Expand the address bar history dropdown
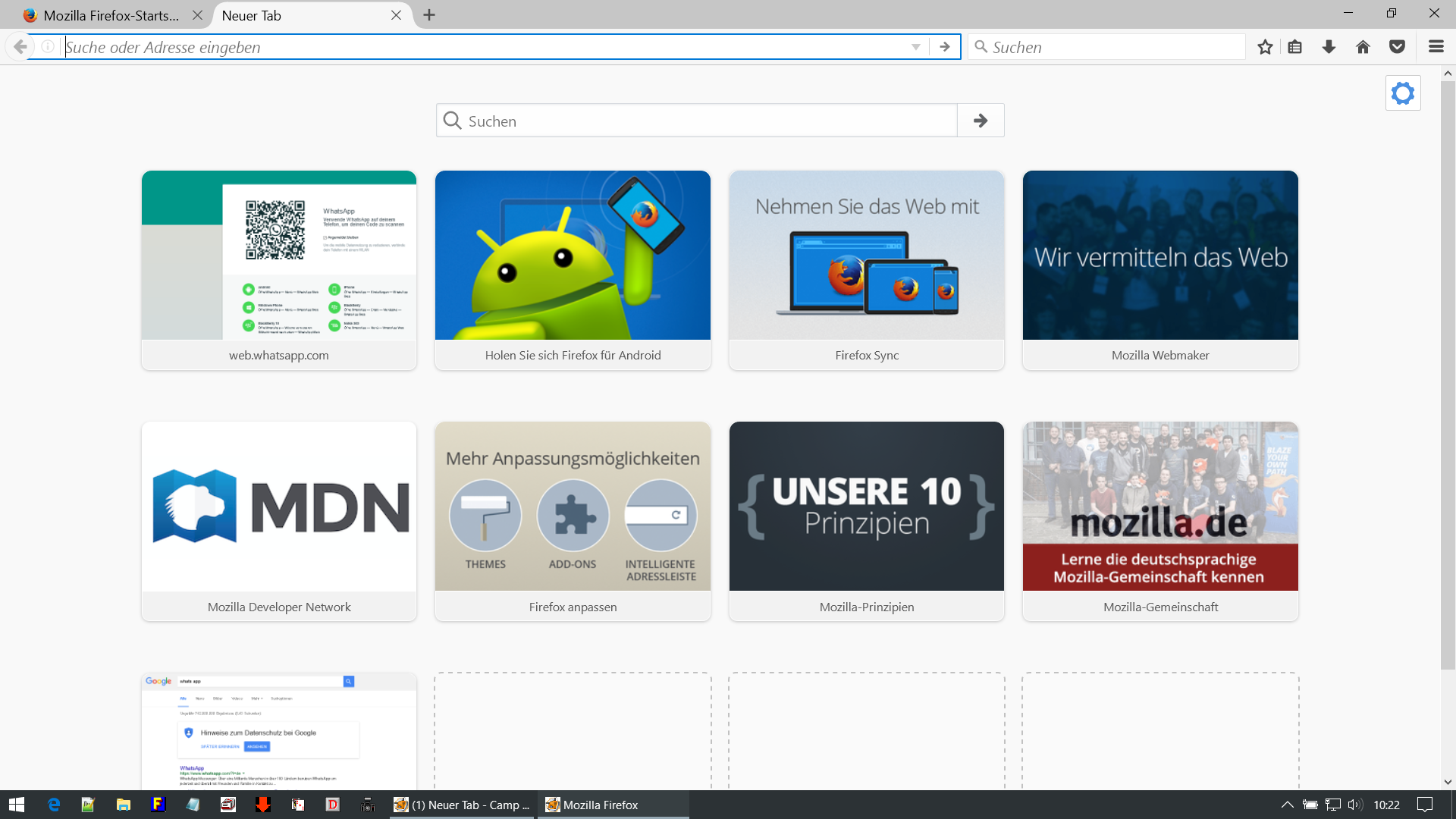Viewport: 1456px width, 819px height. pos(916,47)
